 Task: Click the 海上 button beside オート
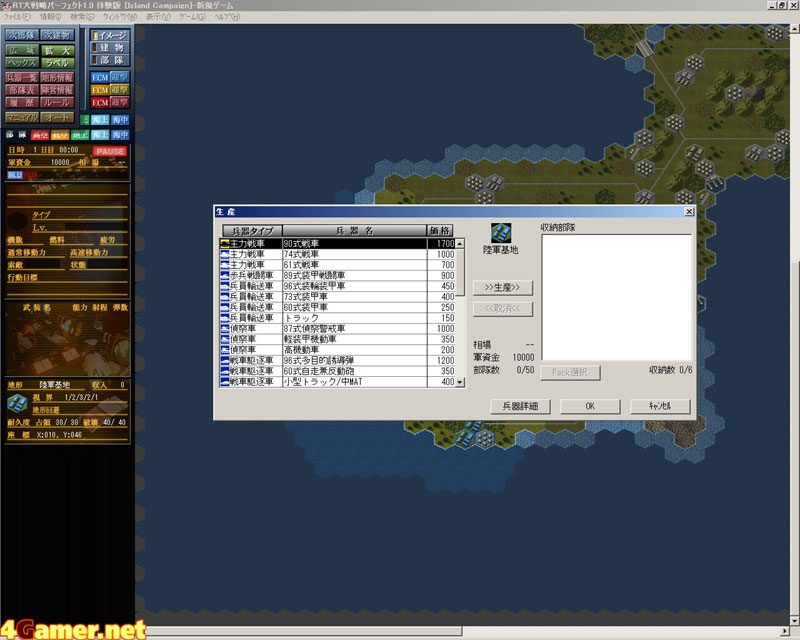100,119
